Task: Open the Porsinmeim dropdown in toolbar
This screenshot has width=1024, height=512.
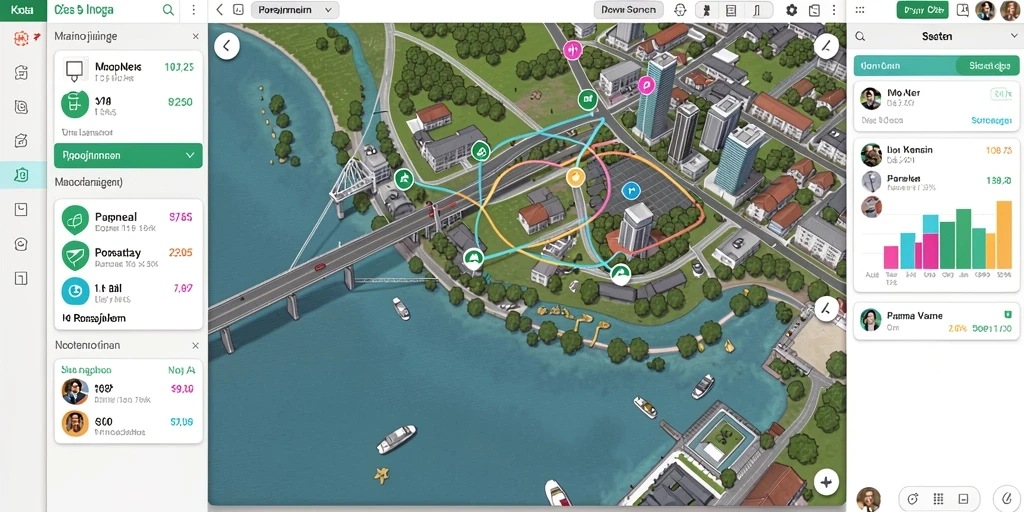Action: tap(295, 10)
